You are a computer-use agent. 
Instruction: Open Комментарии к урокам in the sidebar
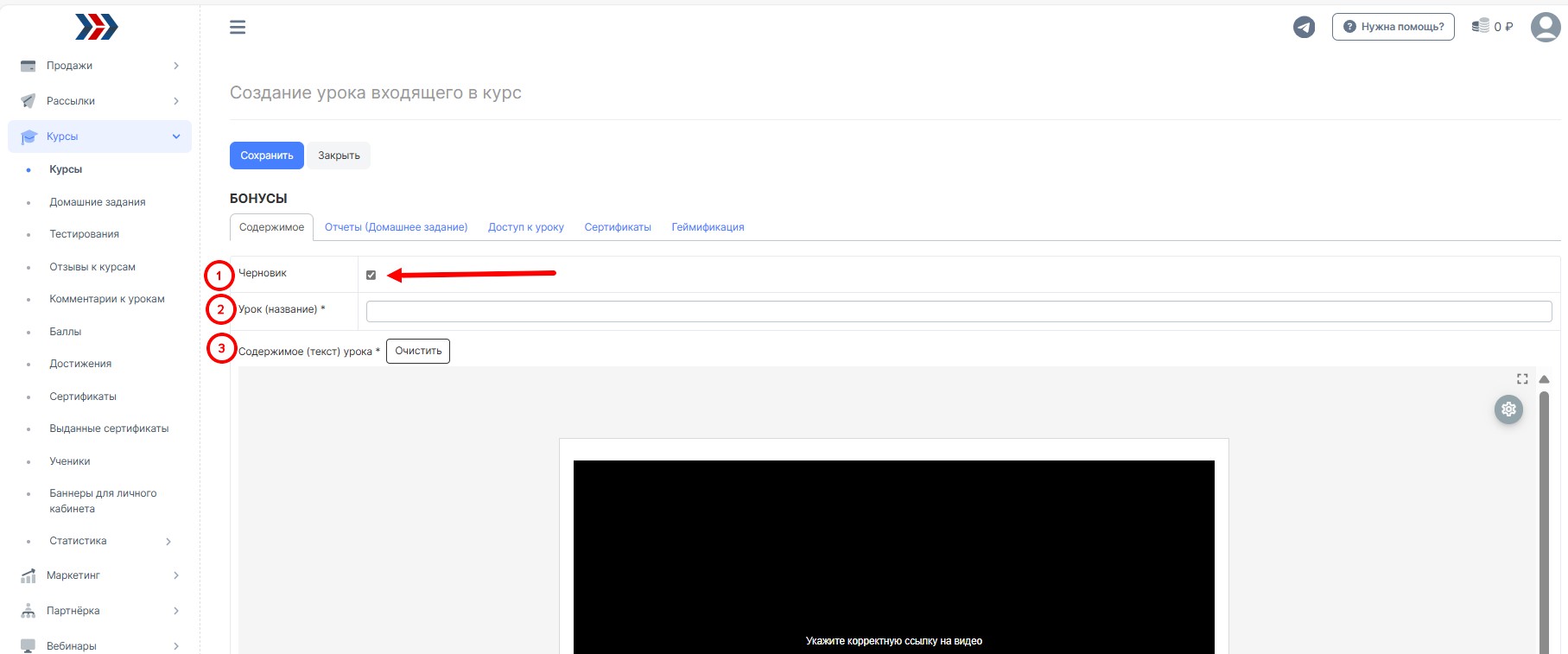(x=107, y=299)
